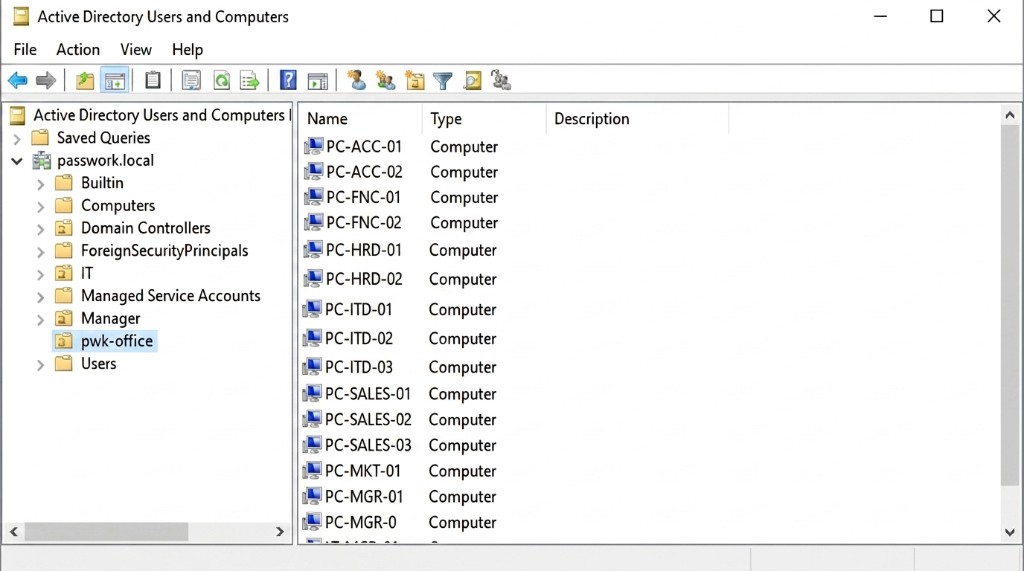The height and width of the screenshot is (571, 1024).
Task: Click the tree pane scroll-right arrow
Action: pos(280,532)
